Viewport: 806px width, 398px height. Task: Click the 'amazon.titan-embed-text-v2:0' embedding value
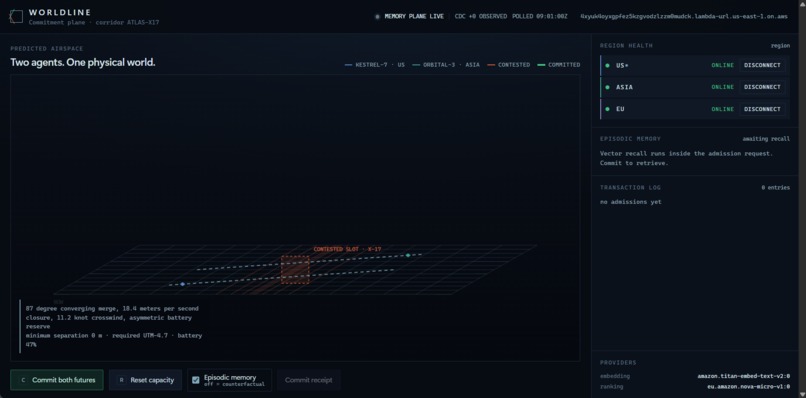744,376
